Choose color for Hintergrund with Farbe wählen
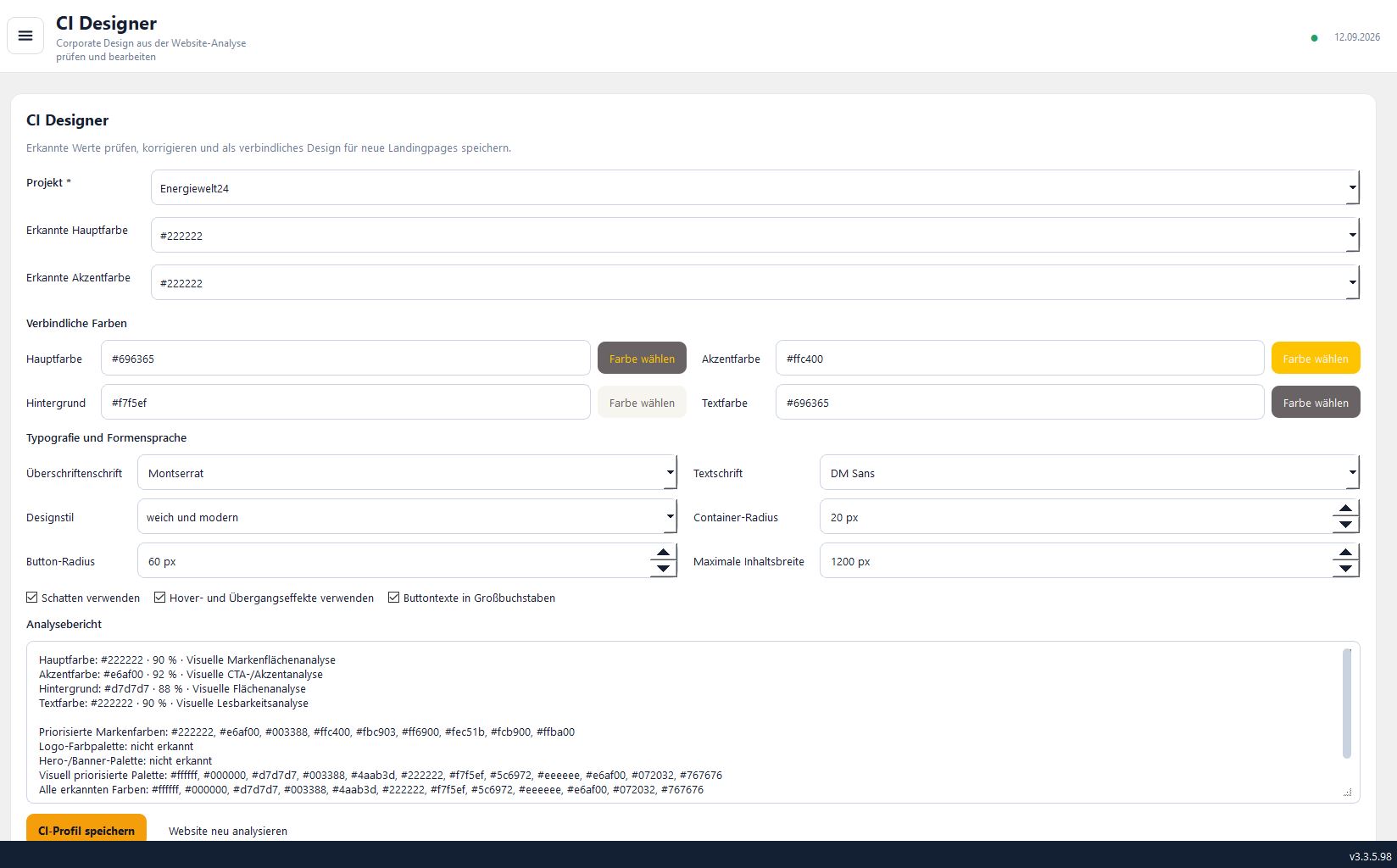 click(642, 402)
